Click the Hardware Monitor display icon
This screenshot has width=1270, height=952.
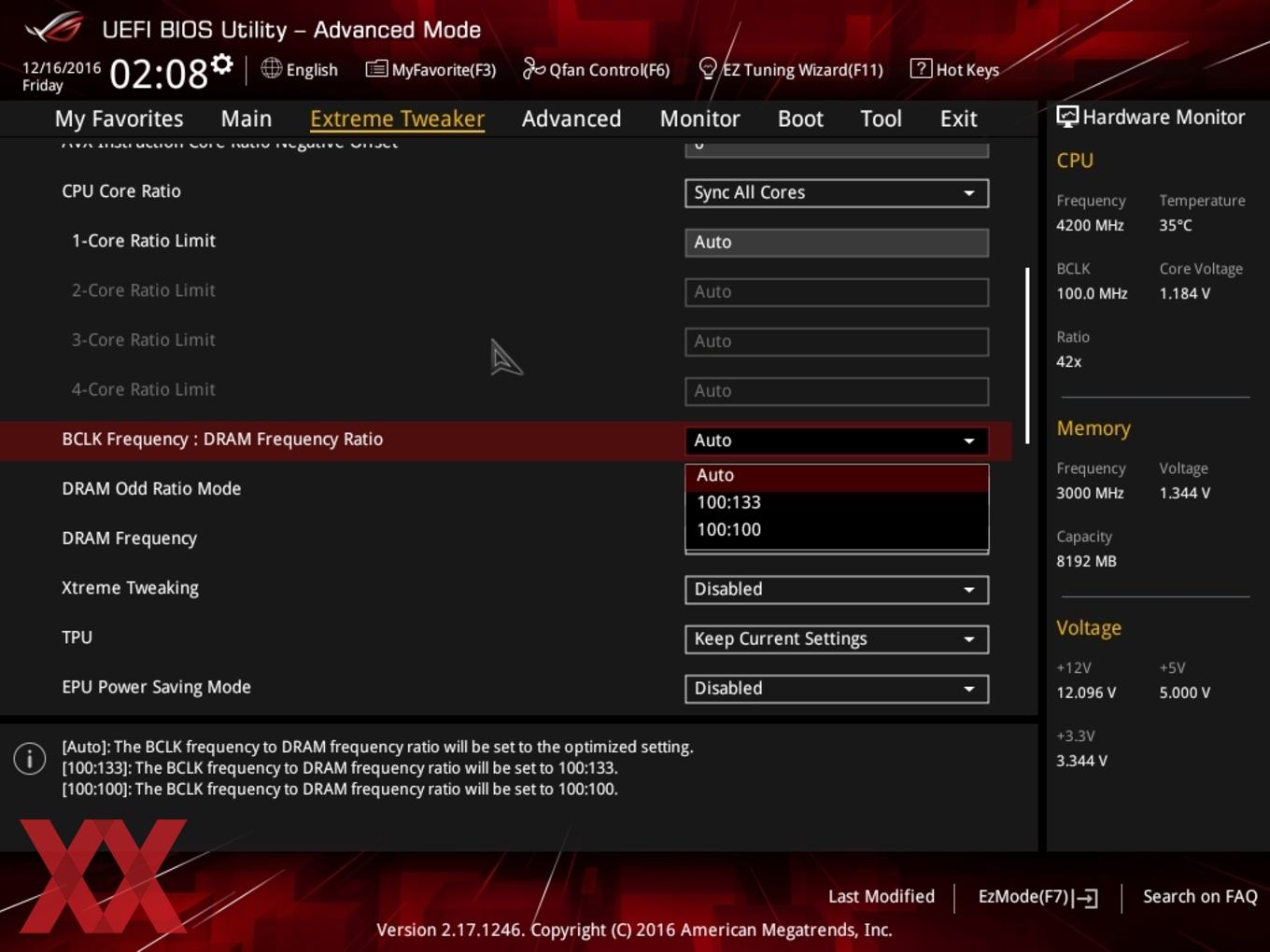point(1067,117)
